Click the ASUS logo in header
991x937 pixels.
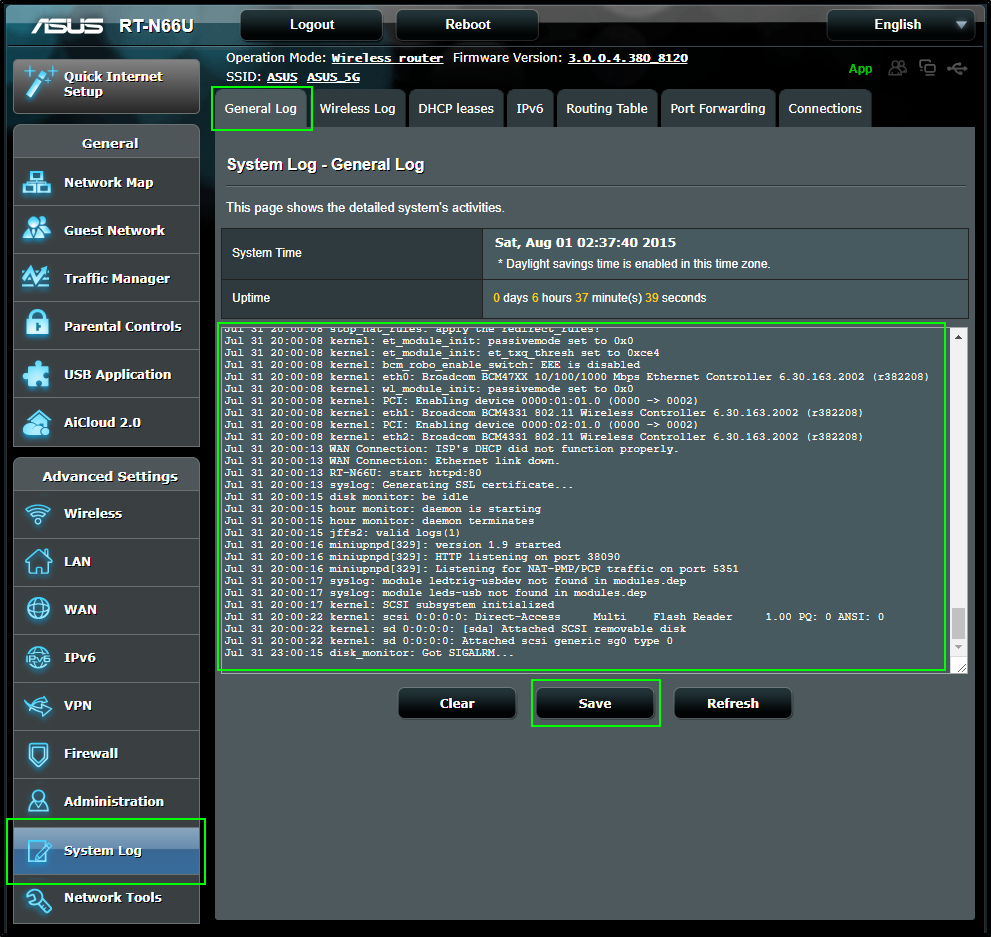click(67, 25)
